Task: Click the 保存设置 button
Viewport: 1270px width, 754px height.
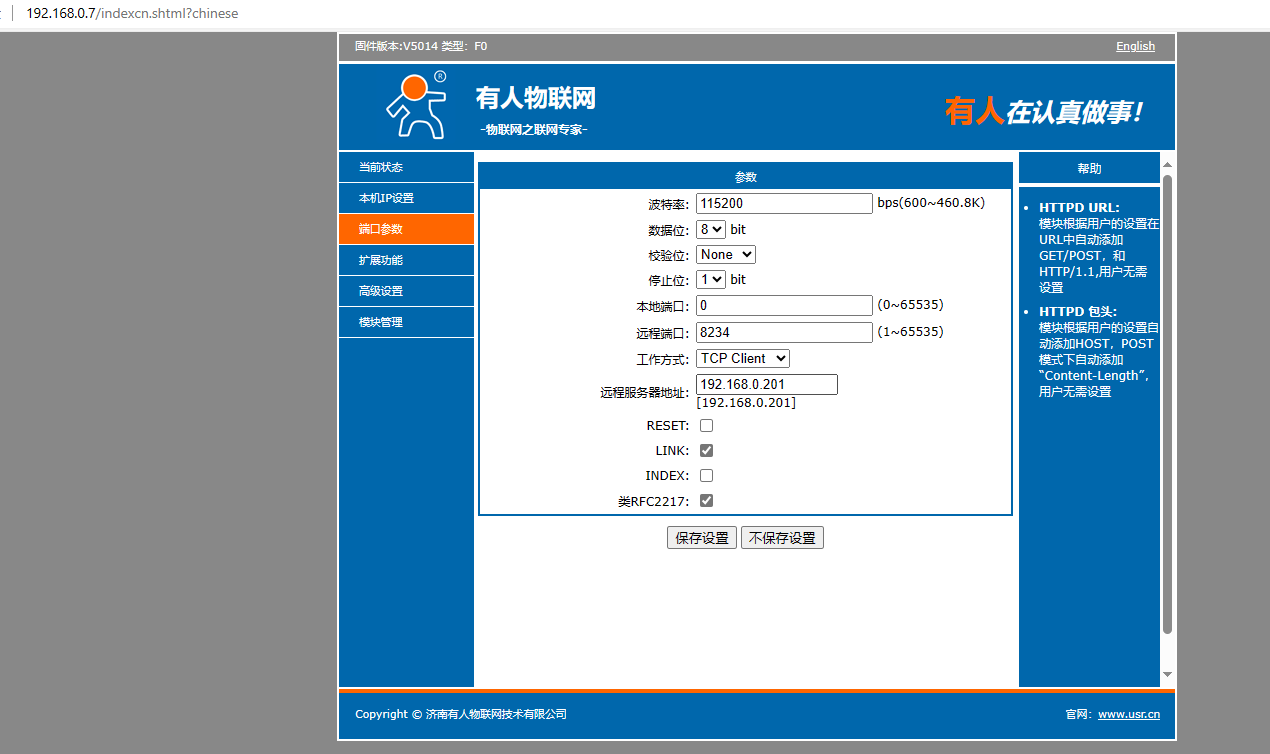Action: click(x=702, y=538)
